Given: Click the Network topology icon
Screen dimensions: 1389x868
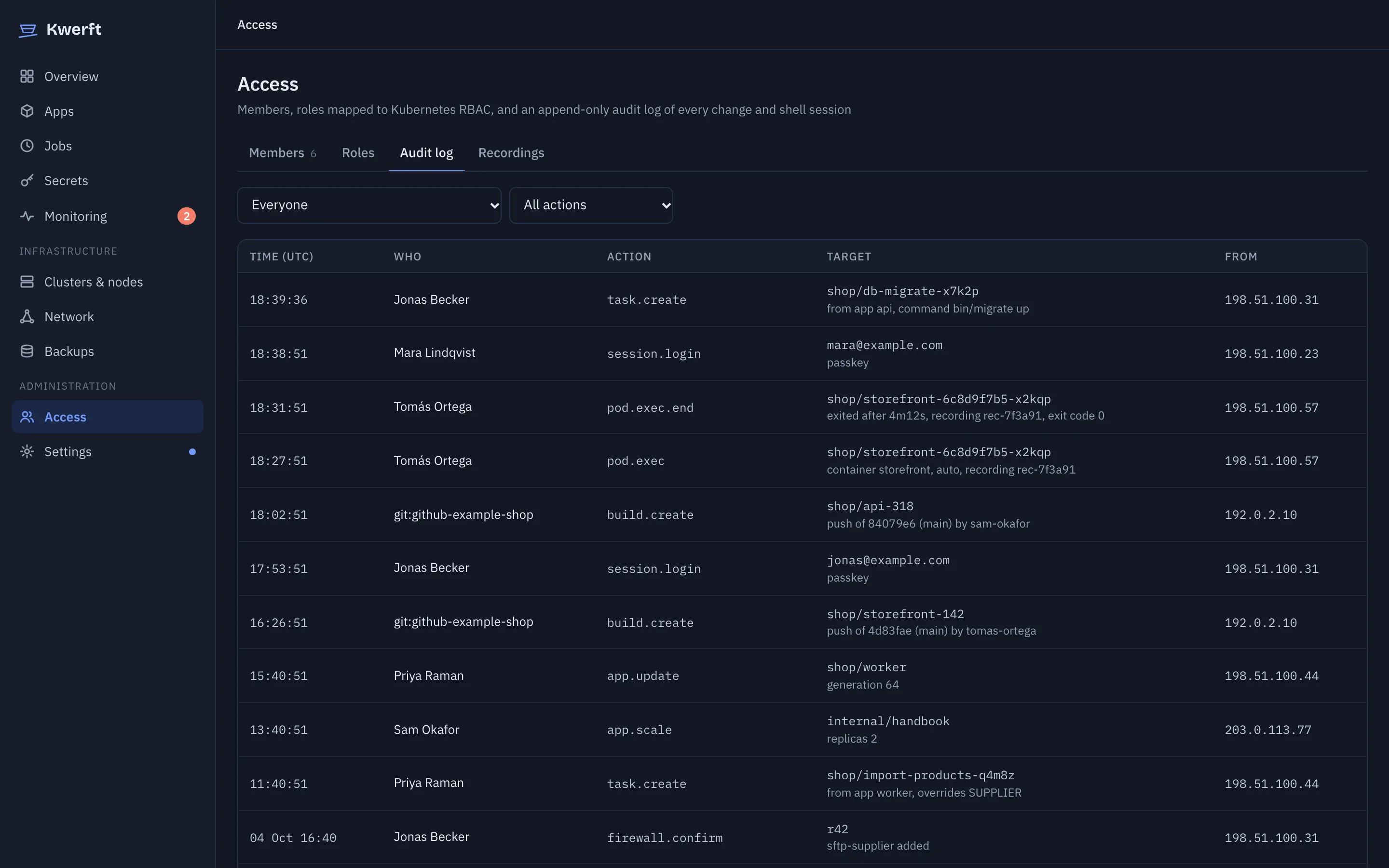Looking at the screenshot, I should click(x=27, y=316).
